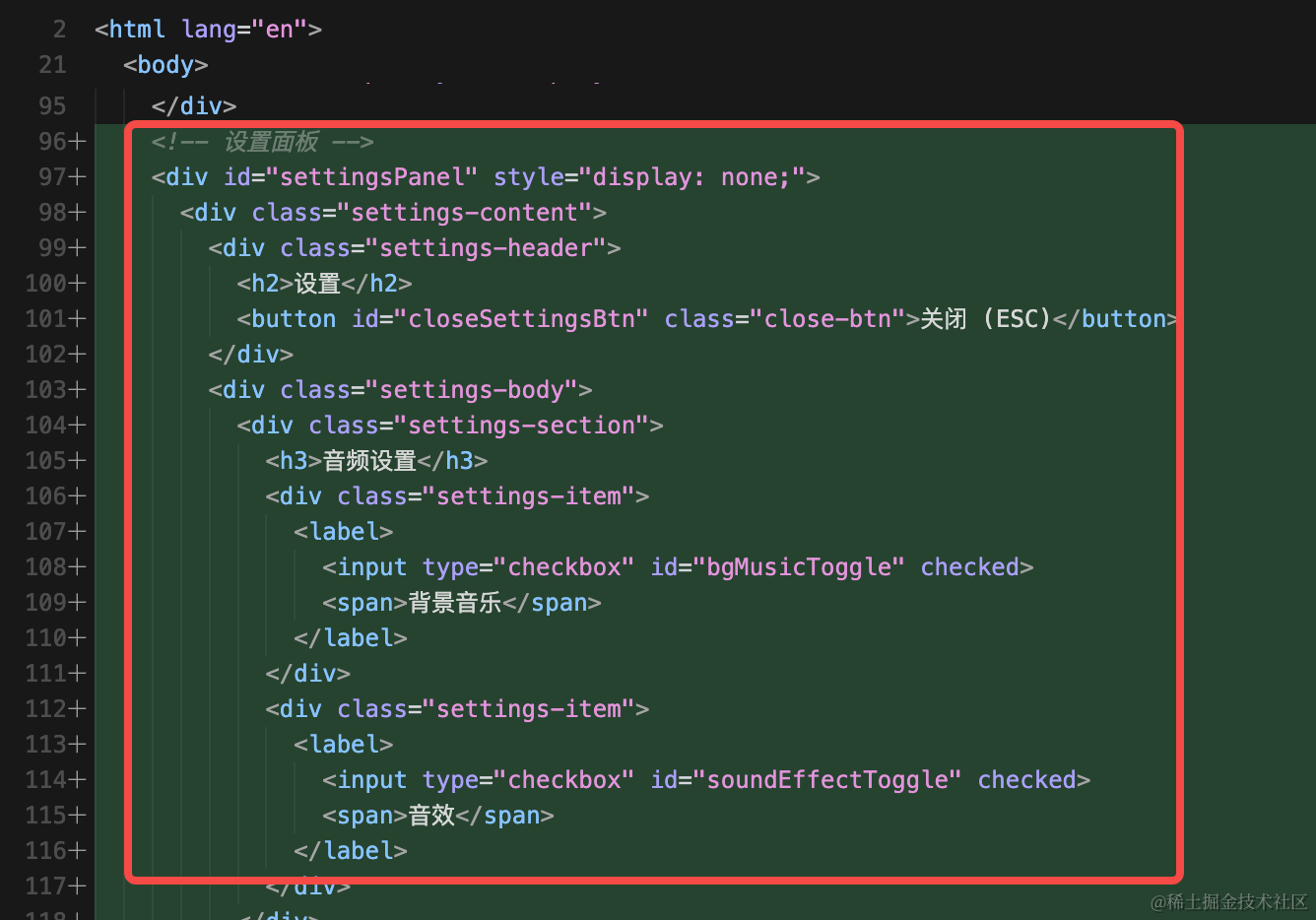Click line number 101 in the gutter
1316x920 pixels.
tap(46, 318)
